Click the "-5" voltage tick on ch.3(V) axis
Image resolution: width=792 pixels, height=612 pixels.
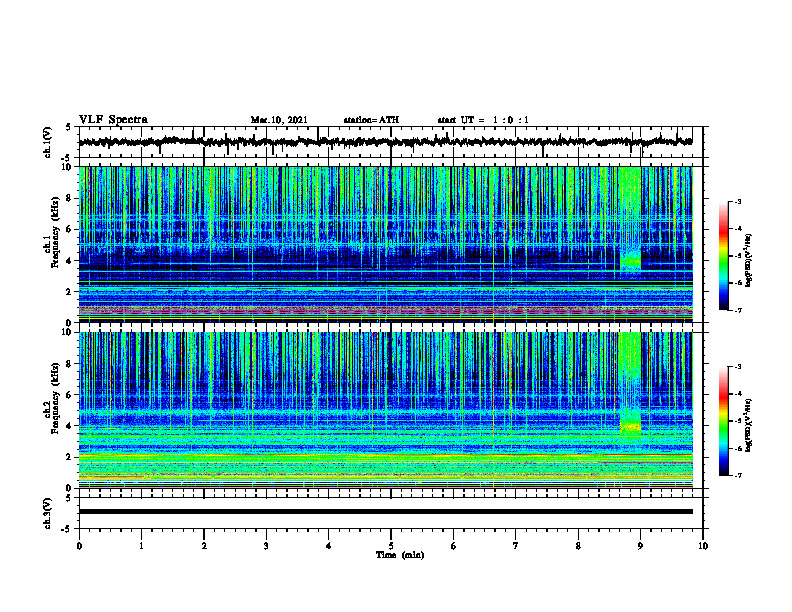67,529
